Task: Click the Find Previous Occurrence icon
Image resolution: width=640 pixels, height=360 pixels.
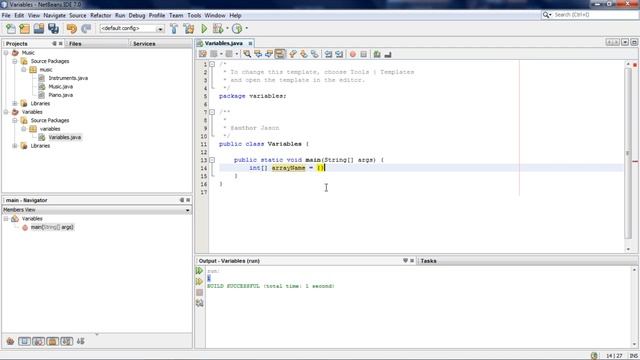Action: (258, 54)
